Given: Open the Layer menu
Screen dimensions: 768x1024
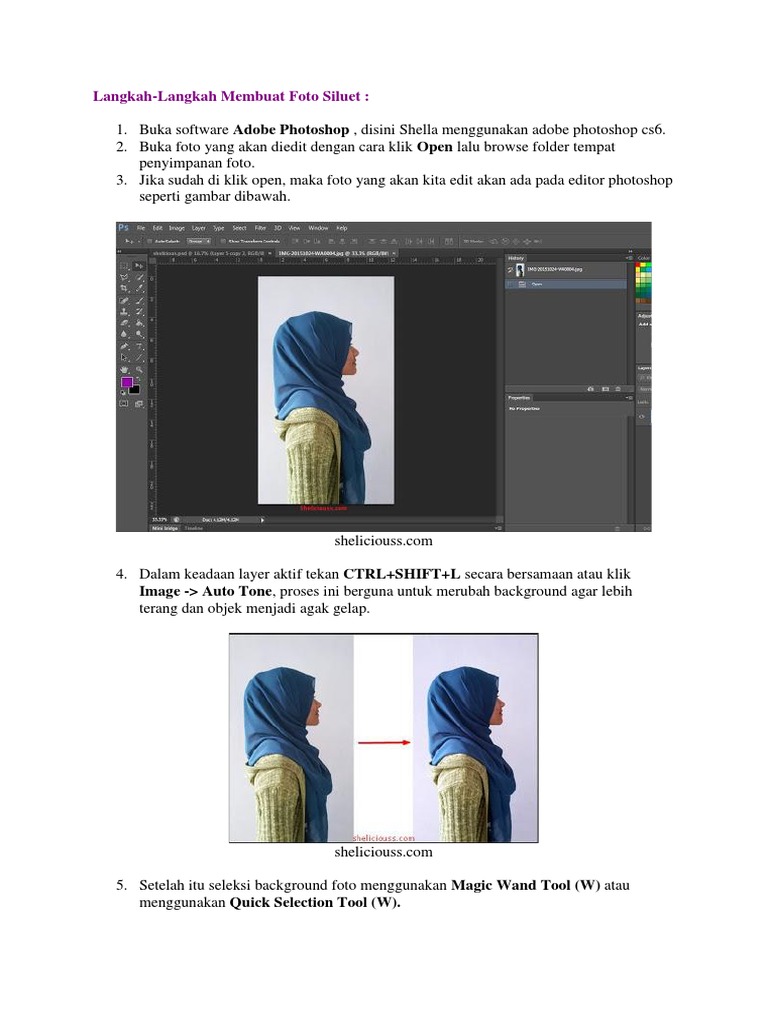Looking at the screenshot, I should click(x=199, y=228).
